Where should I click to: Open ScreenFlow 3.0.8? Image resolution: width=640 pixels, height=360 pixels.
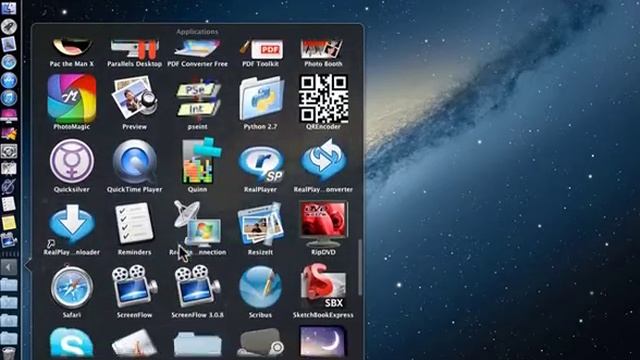point(198,287)
